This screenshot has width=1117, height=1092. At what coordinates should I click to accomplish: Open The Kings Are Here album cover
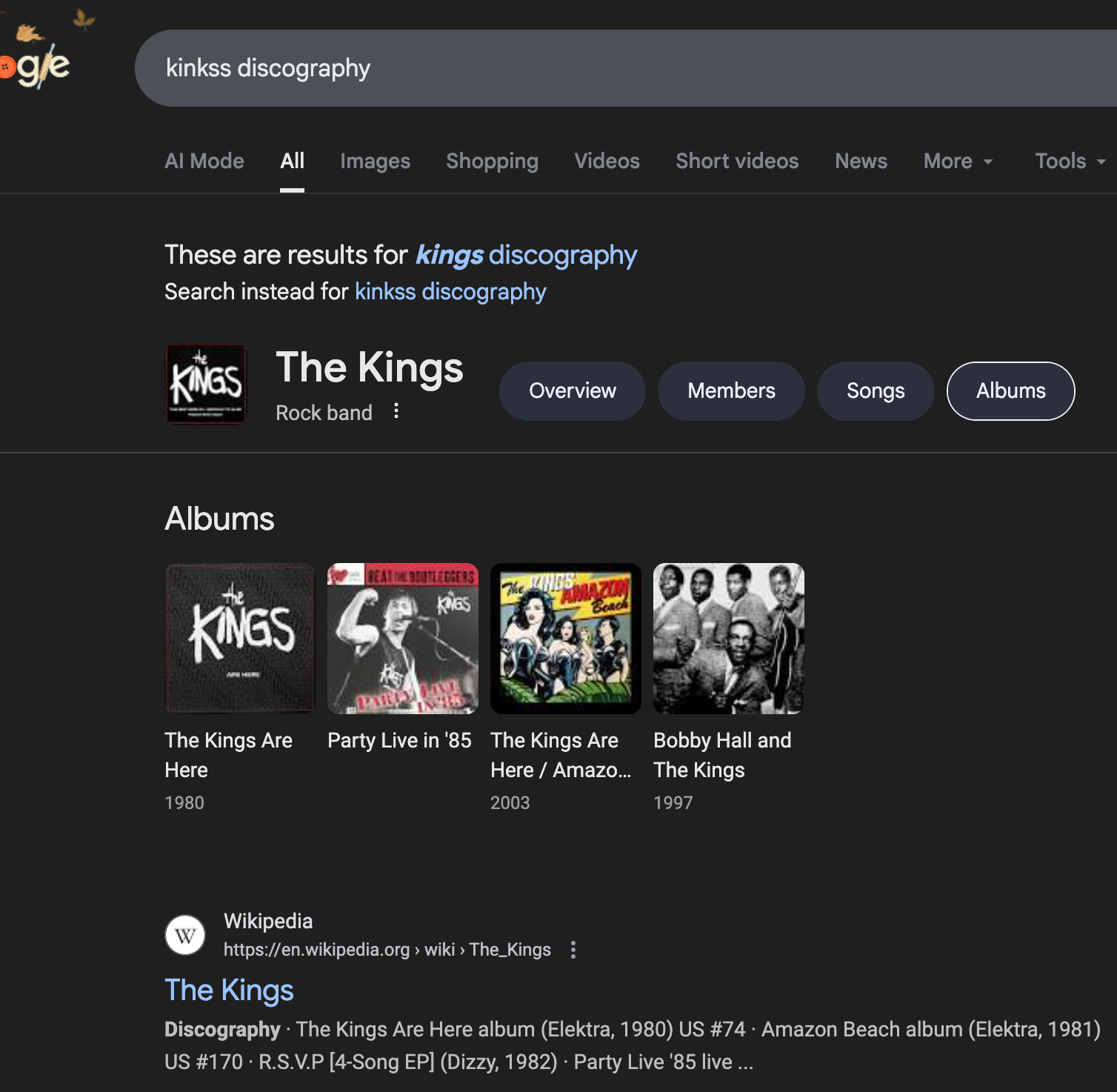tap(240, 639)
